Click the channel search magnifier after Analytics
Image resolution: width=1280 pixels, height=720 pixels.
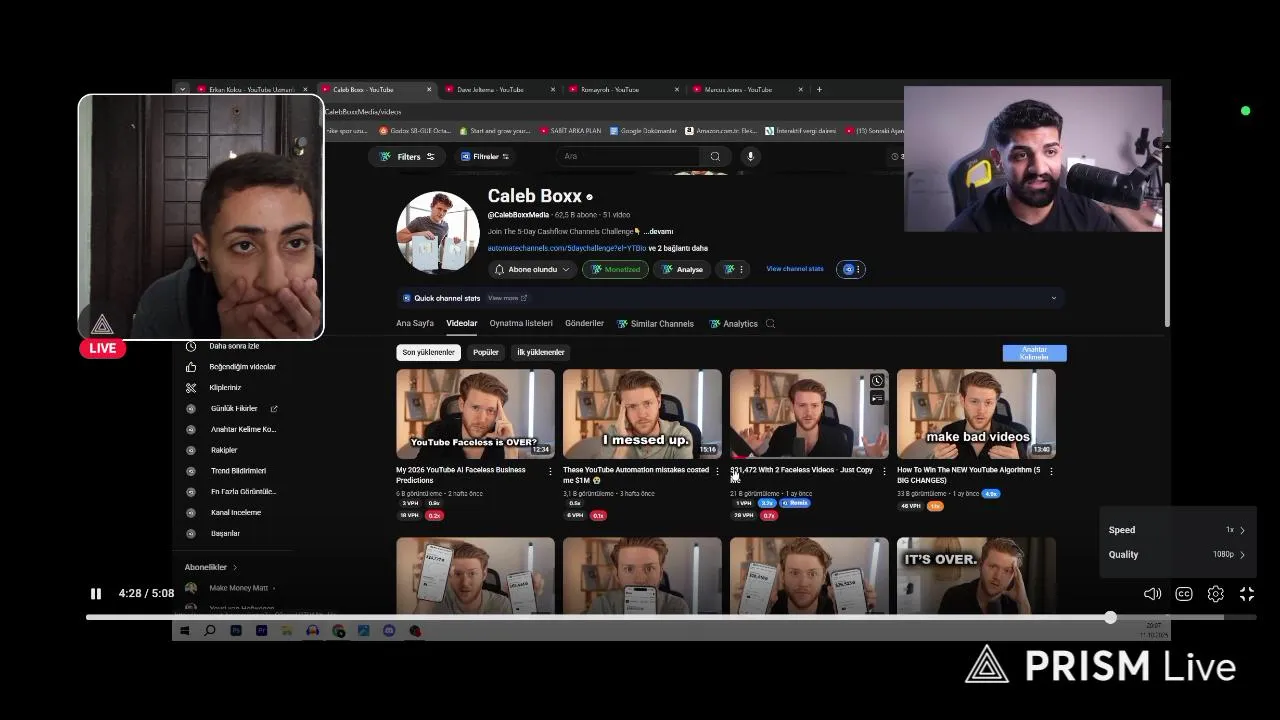[770, 324]
